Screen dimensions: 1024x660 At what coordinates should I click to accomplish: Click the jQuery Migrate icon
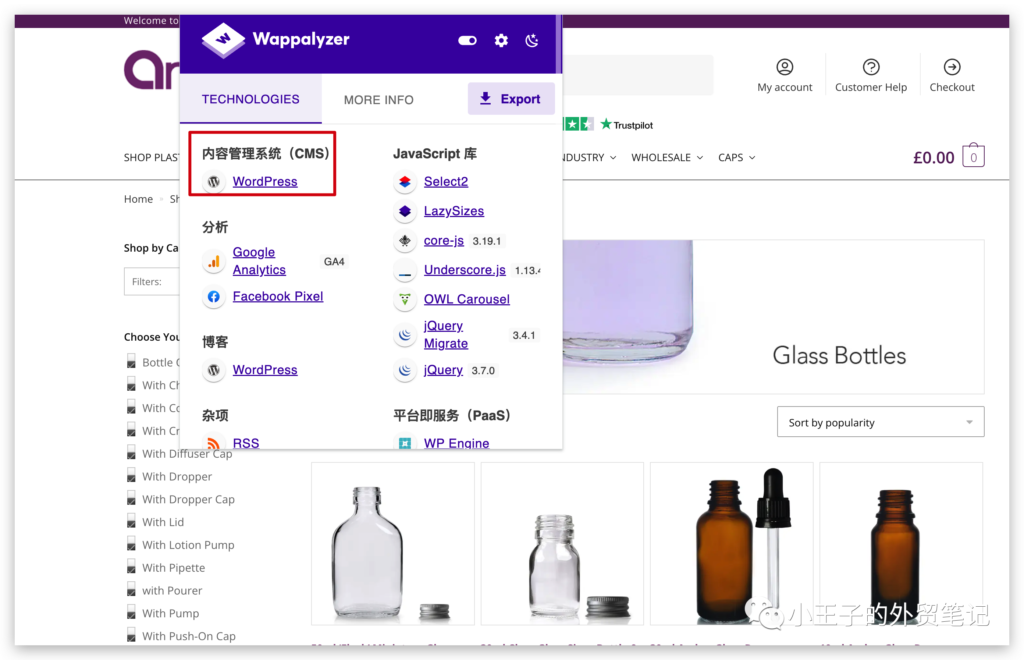405,335
